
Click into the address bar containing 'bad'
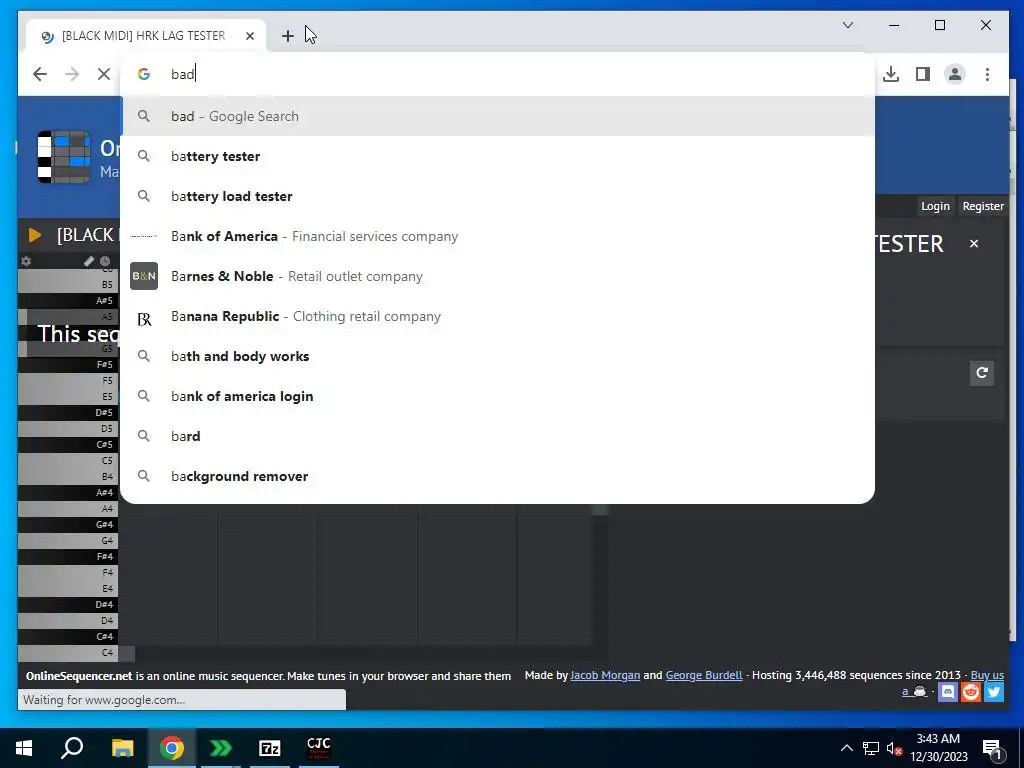[x=498, y=74]
